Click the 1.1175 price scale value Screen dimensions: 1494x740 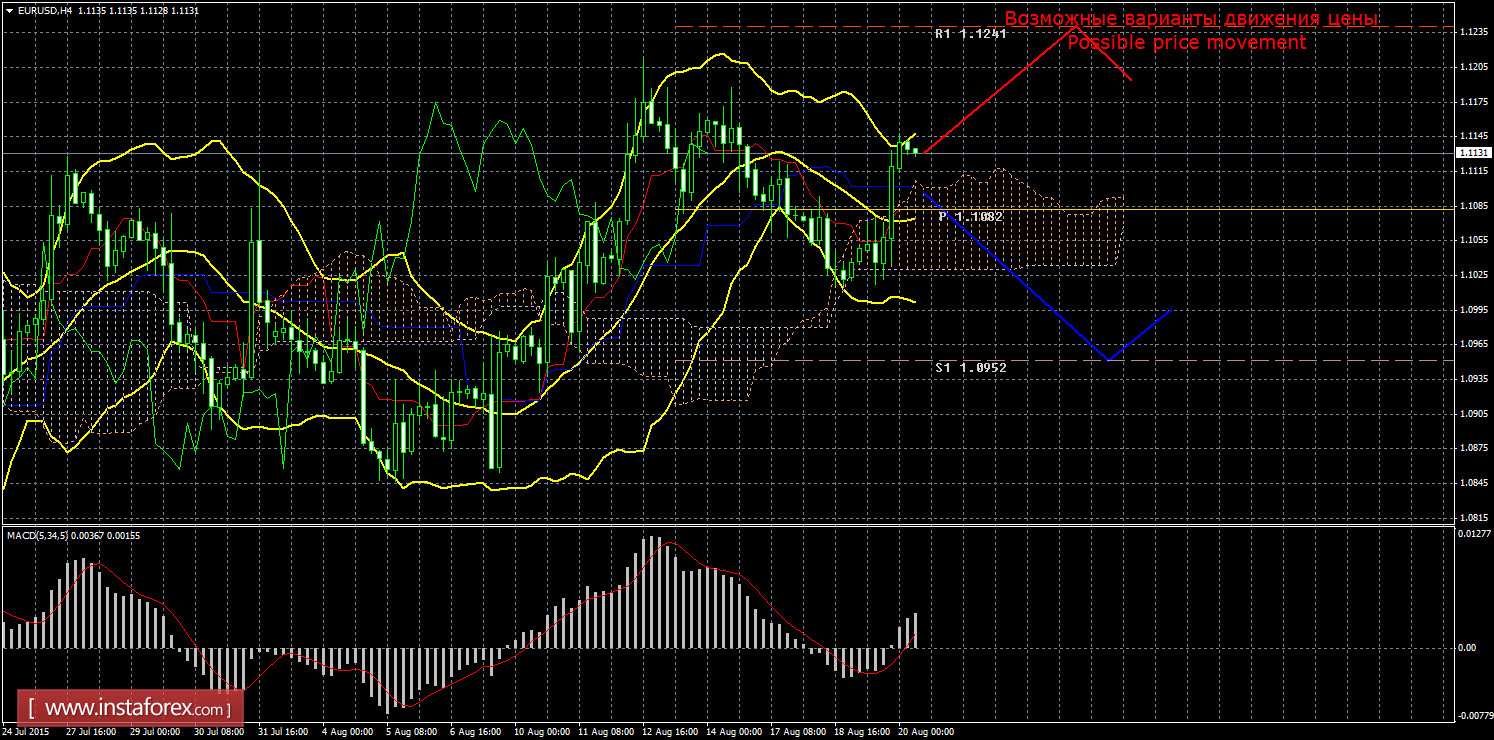(x=1472, y=102)
